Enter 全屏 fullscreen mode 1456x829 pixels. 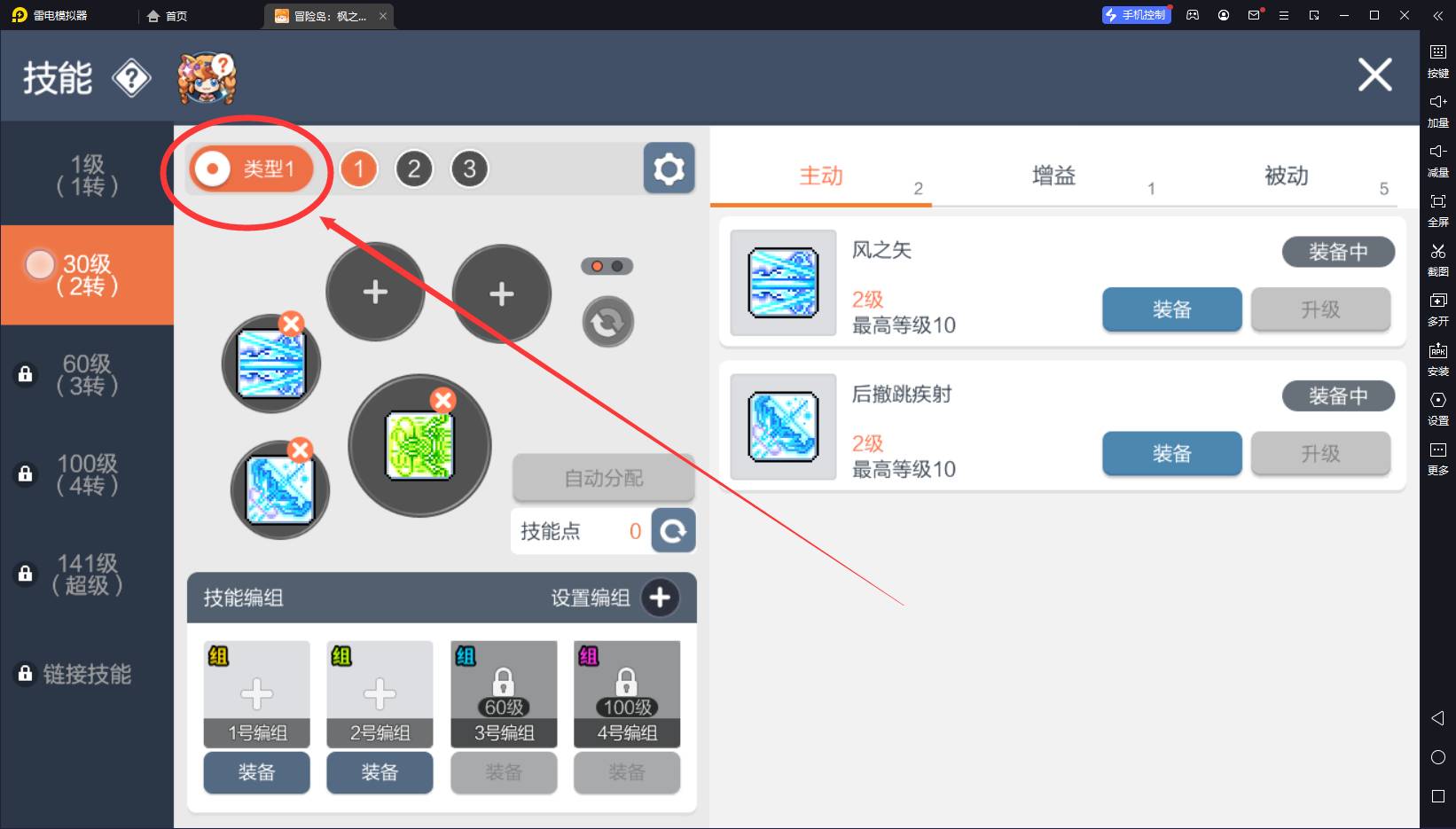tap(1438, 210)
